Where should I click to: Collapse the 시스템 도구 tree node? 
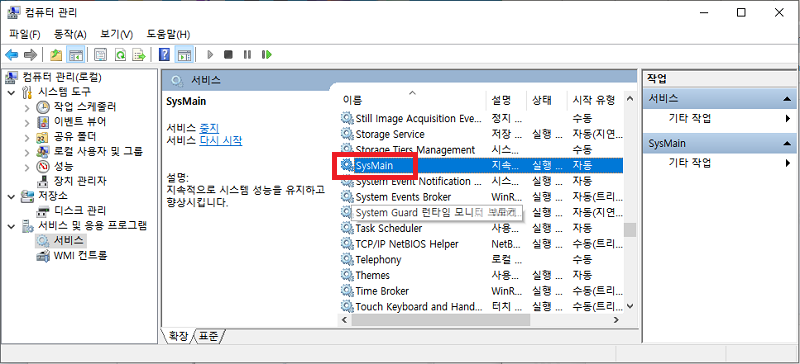12,92
